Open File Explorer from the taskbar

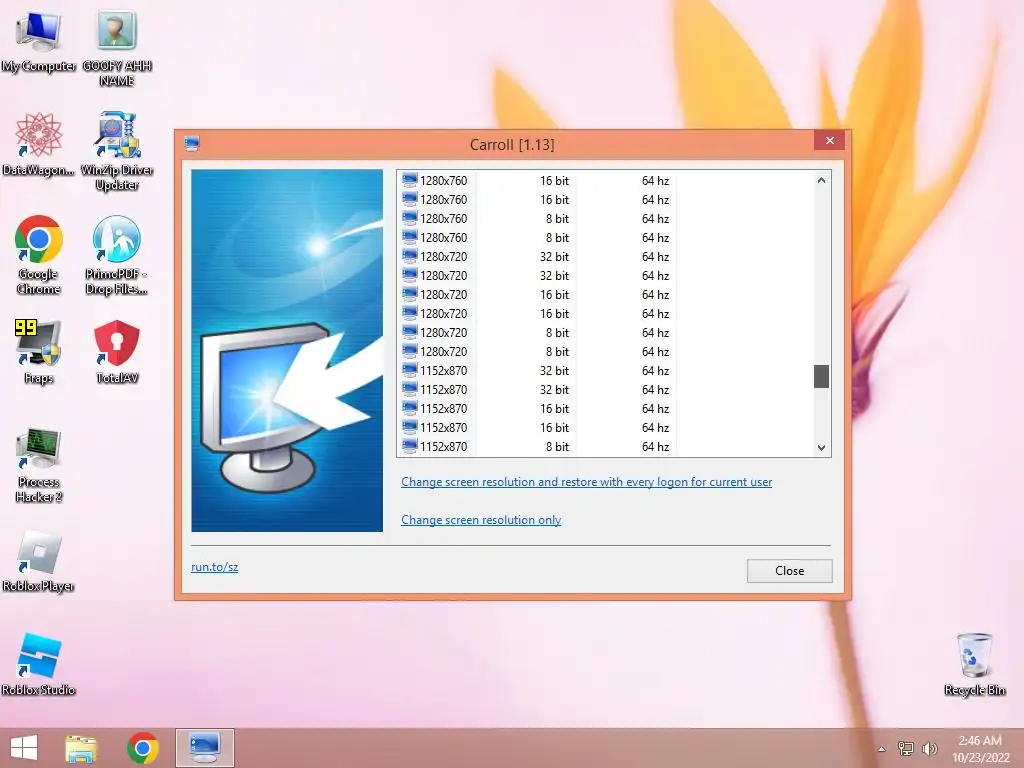coord(82,748)
